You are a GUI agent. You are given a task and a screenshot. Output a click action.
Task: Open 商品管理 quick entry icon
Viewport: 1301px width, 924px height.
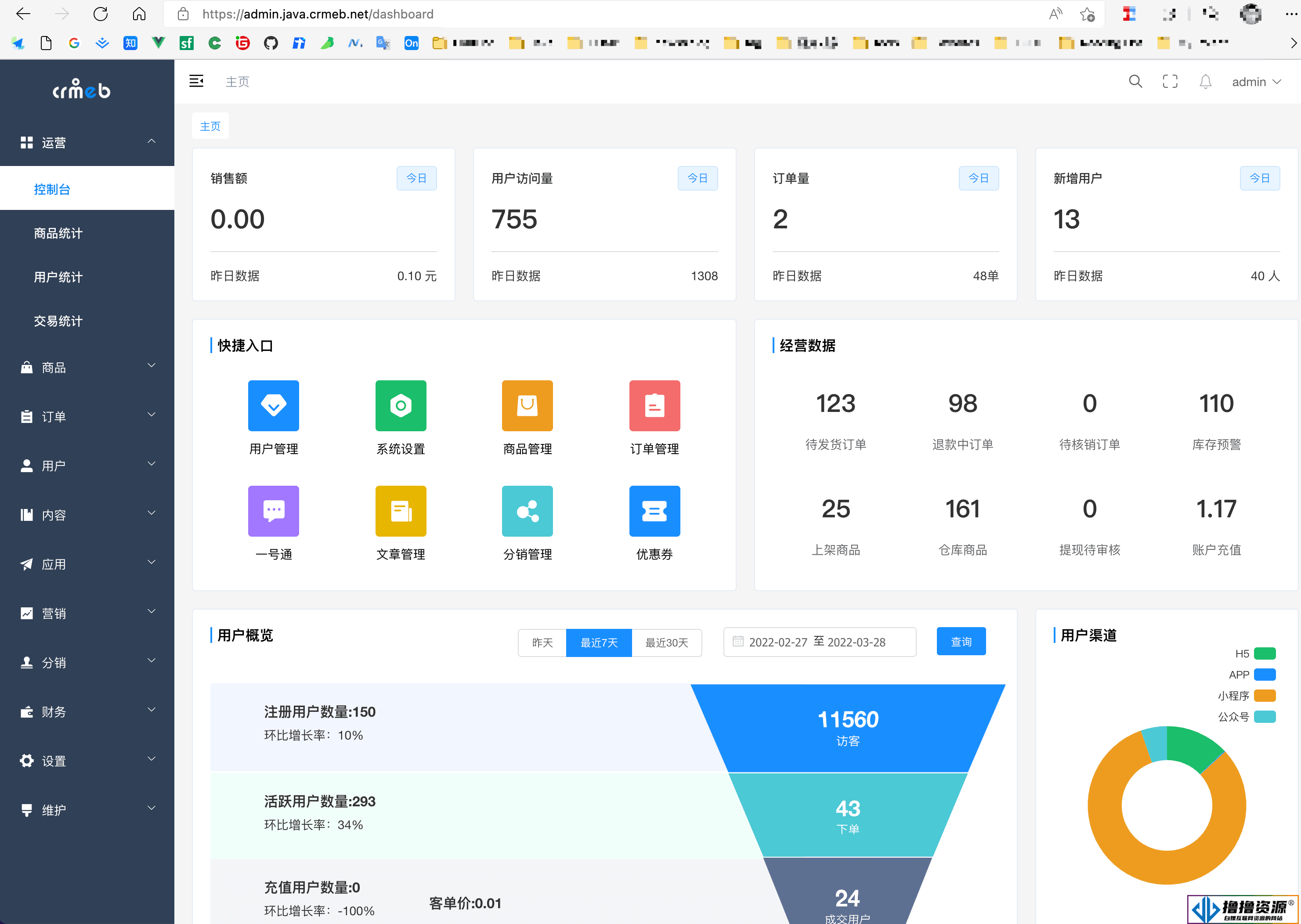[527, 405]
